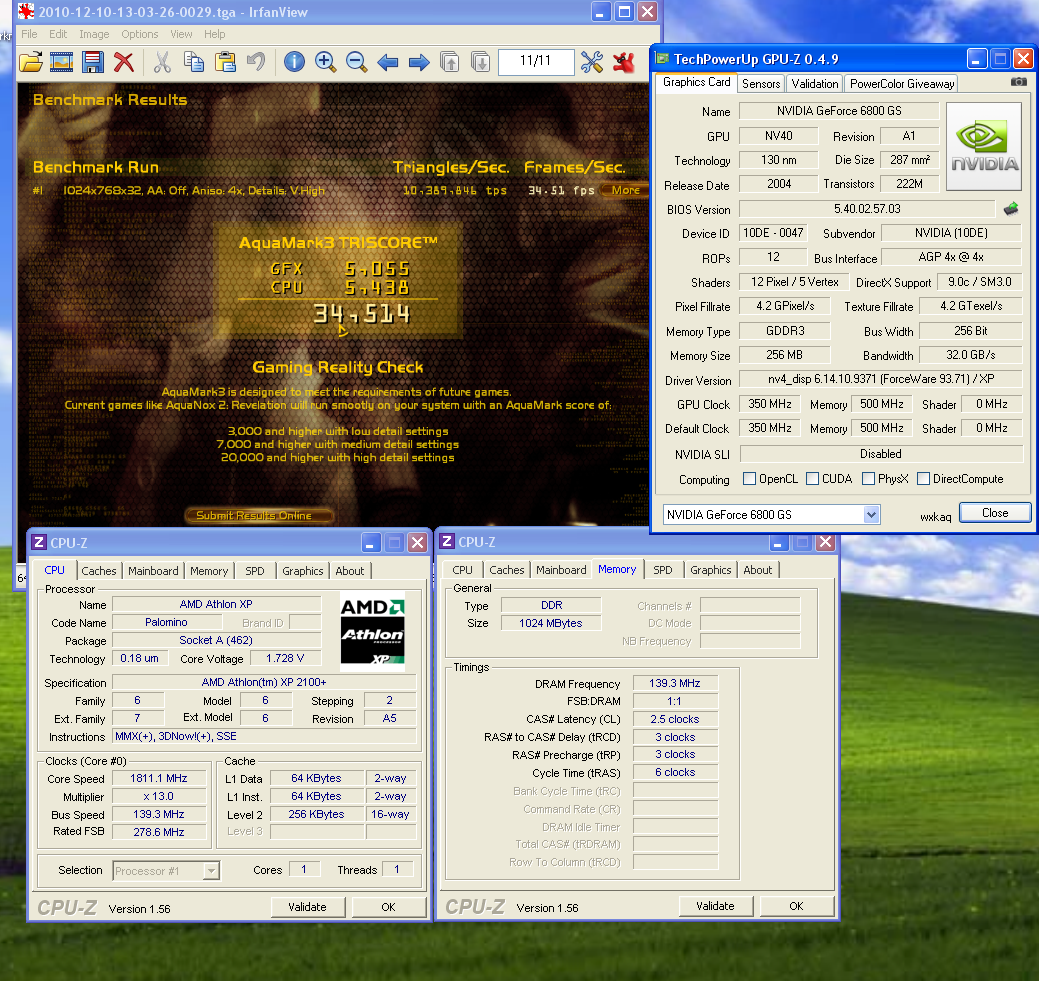1039x981 pixels.
Task: Click the Core Speed 1811.1 MHz value
Action: tap(159, 778)
